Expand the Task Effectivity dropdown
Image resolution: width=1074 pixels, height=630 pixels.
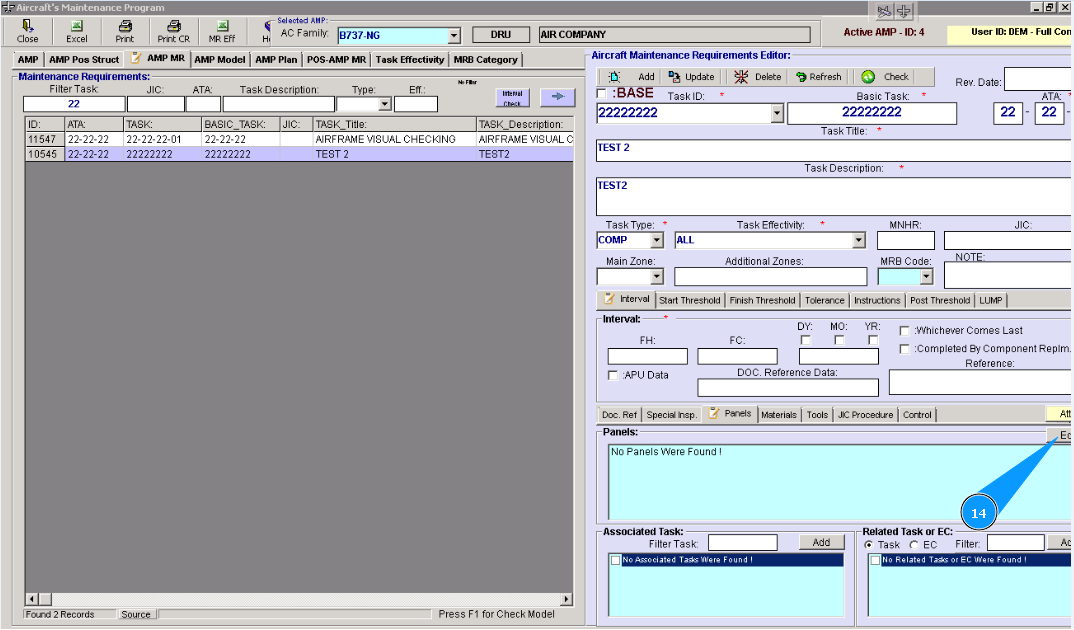pyautogui.click(x=858, y=241)
